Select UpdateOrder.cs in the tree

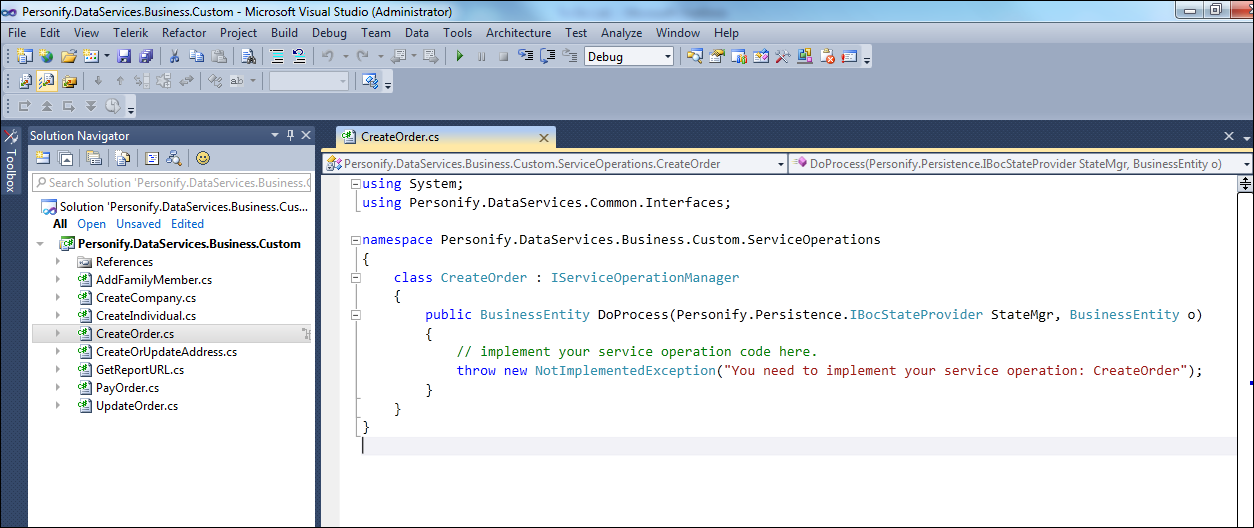tap(137, 406)
